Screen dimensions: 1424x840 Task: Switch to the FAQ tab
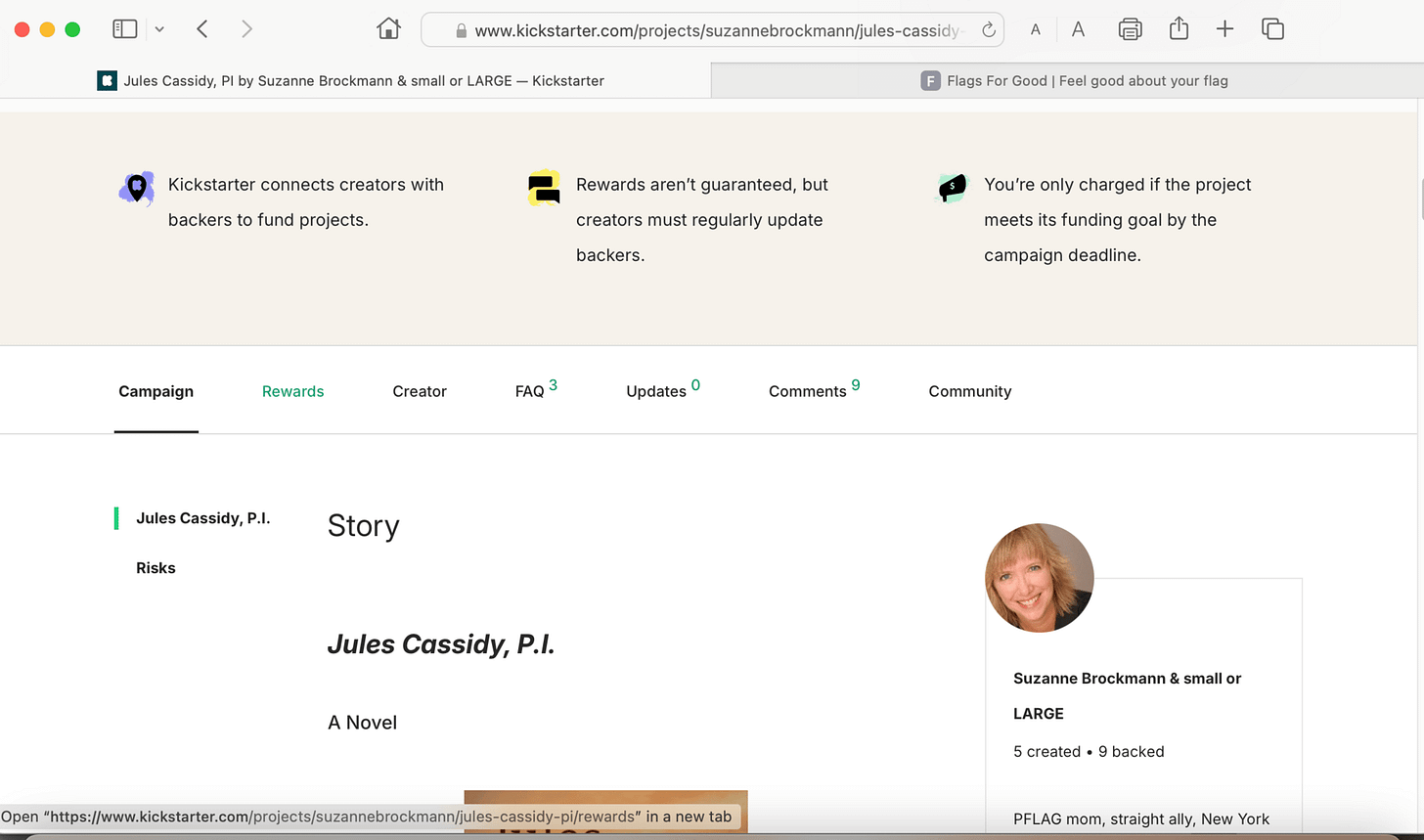click(529, 391)
